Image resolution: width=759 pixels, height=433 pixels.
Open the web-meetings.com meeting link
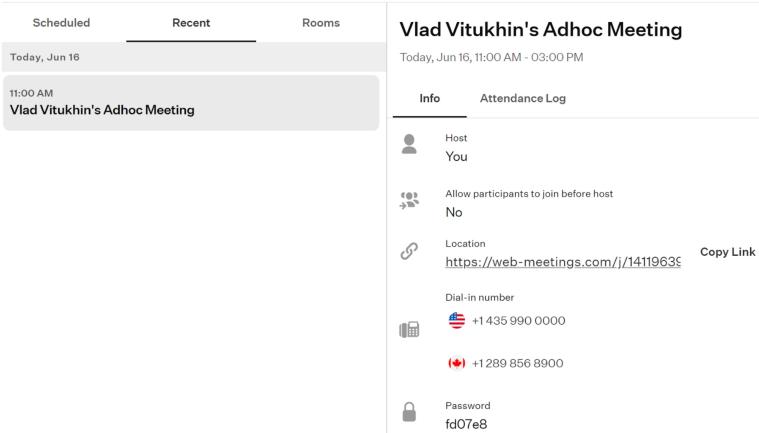click(563, 262)
